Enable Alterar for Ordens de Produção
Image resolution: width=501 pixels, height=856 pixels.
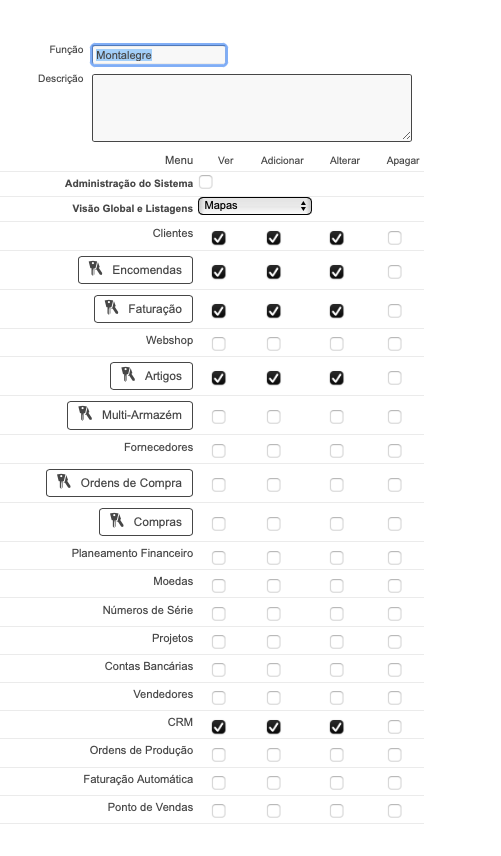point(337,755)
